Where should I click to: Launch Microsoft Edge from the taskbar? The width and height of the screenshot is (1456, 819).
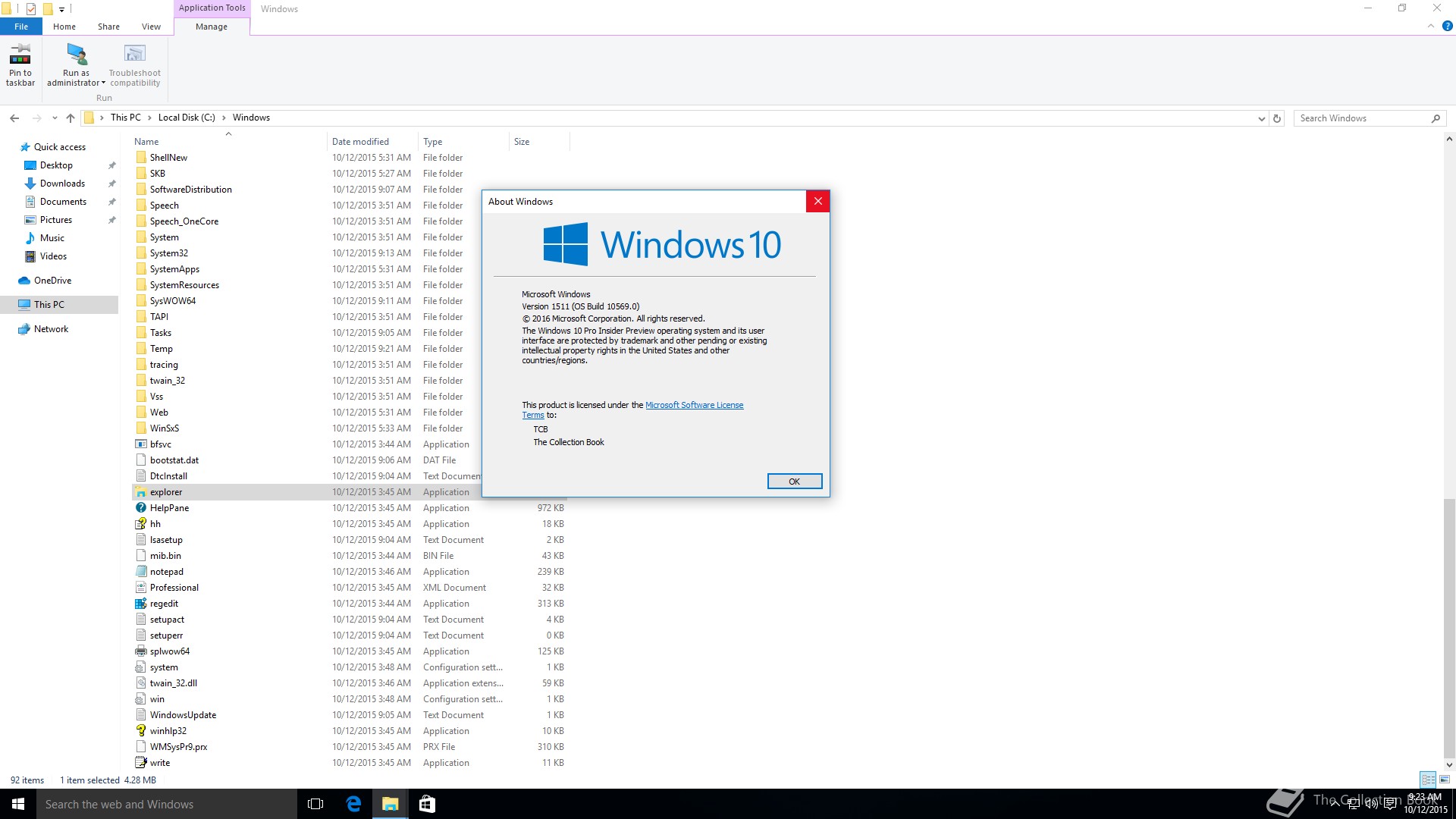pos(353,804)
